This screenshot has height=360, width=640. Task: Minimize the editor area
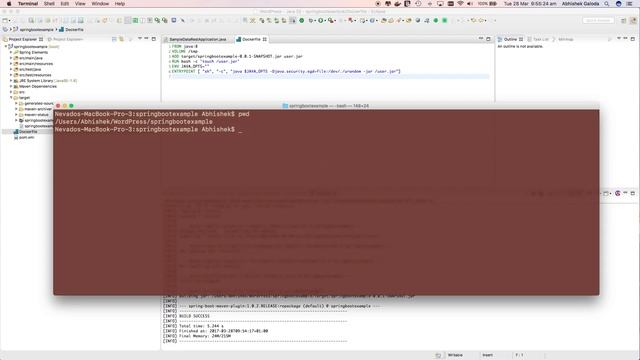pyautogui.click(x=481, y=39)
